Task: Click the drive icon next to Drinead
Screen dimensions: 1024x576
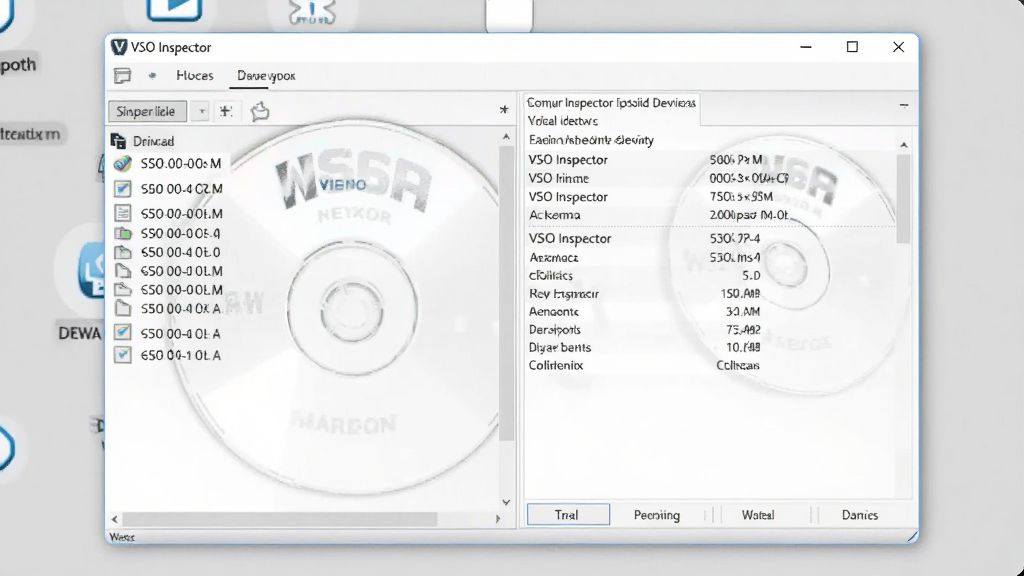Action: (x=118, y=141)
